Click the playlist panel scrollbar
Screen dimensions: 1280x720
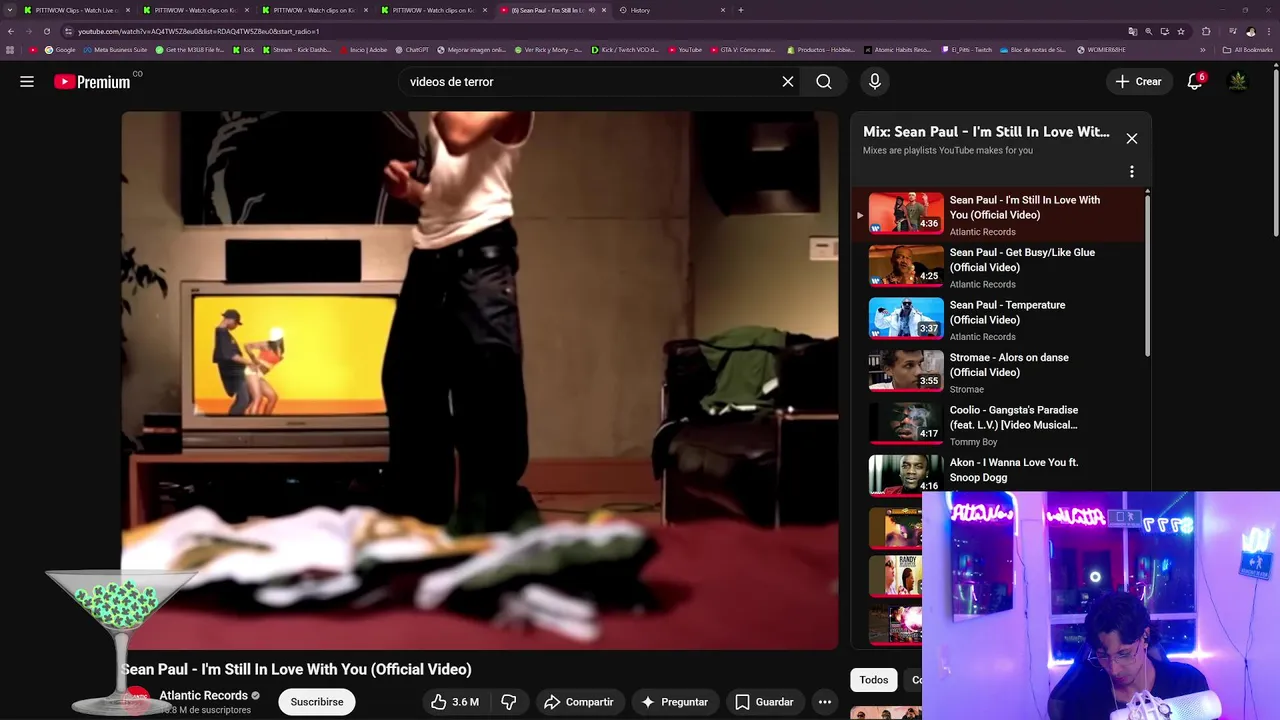pyautogui.click(x=1148, y=273)
